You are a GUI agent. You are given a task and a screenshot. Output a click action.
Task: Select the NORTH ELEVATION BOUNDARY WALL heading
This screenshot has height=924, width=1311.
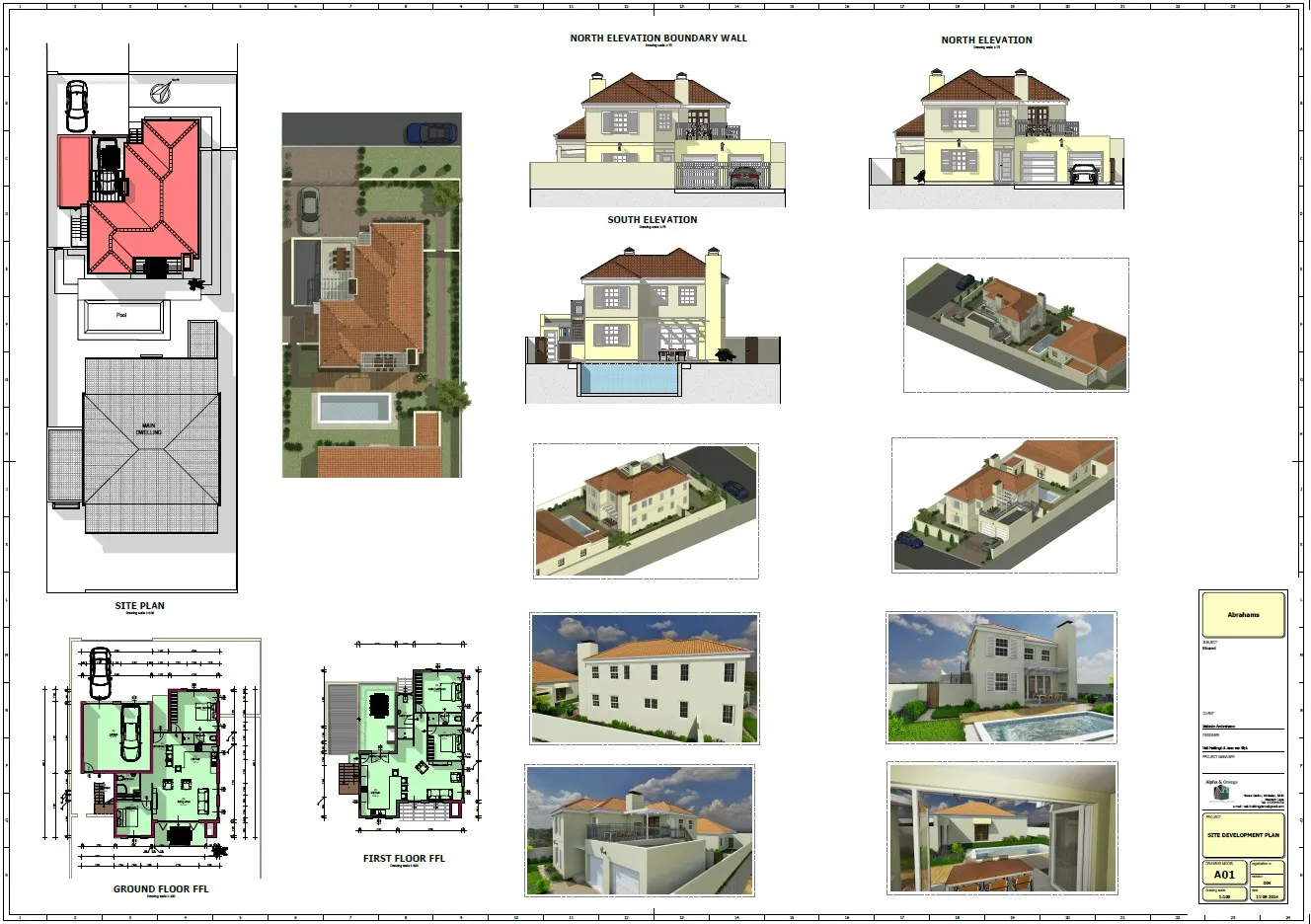click(x=657, y=38)
